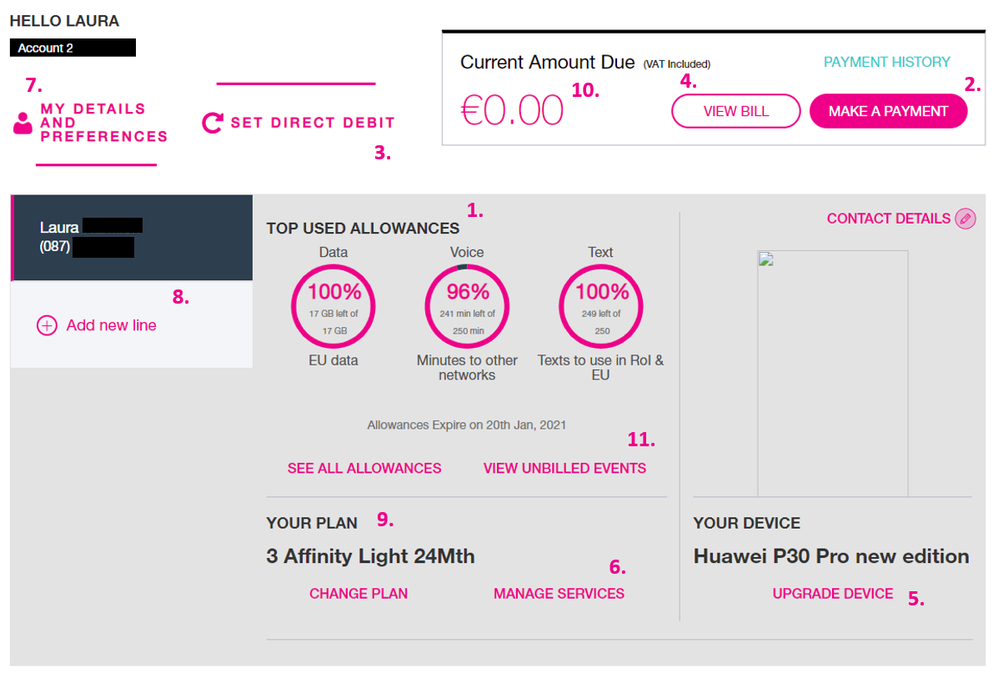Viewport: 998px width, 674px height.
Task: Click the Make a Payment button
Action: coord(889,111)
